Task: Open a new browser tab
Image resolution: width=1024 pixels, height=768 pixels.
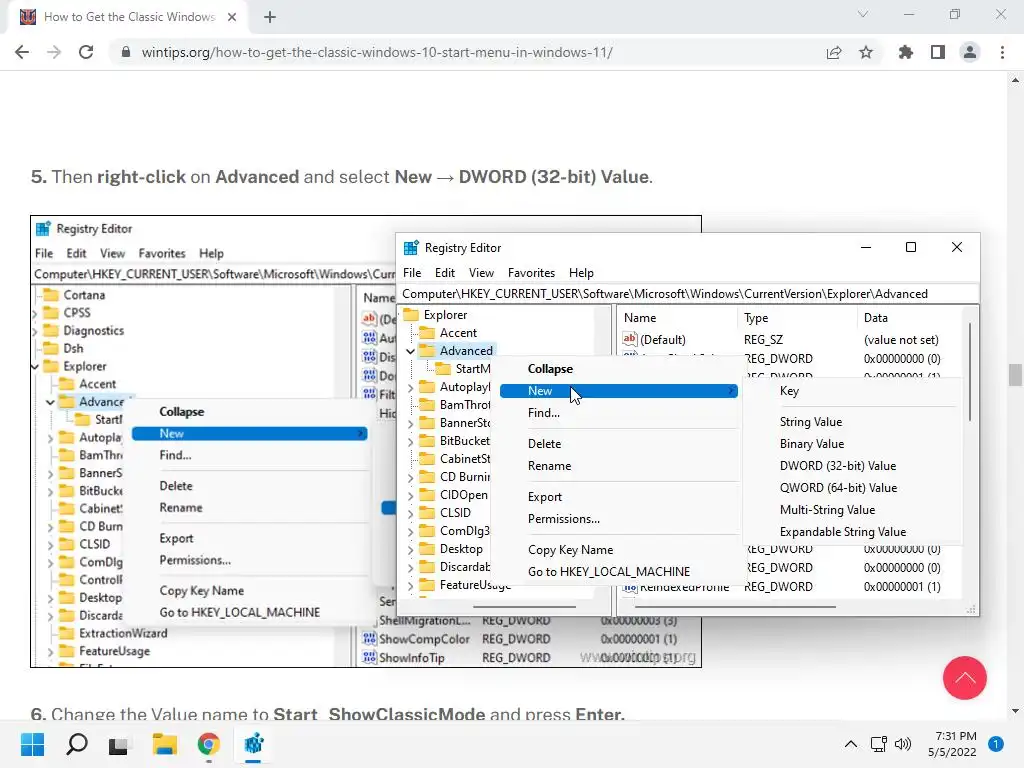Action: (x=270, y=17)
